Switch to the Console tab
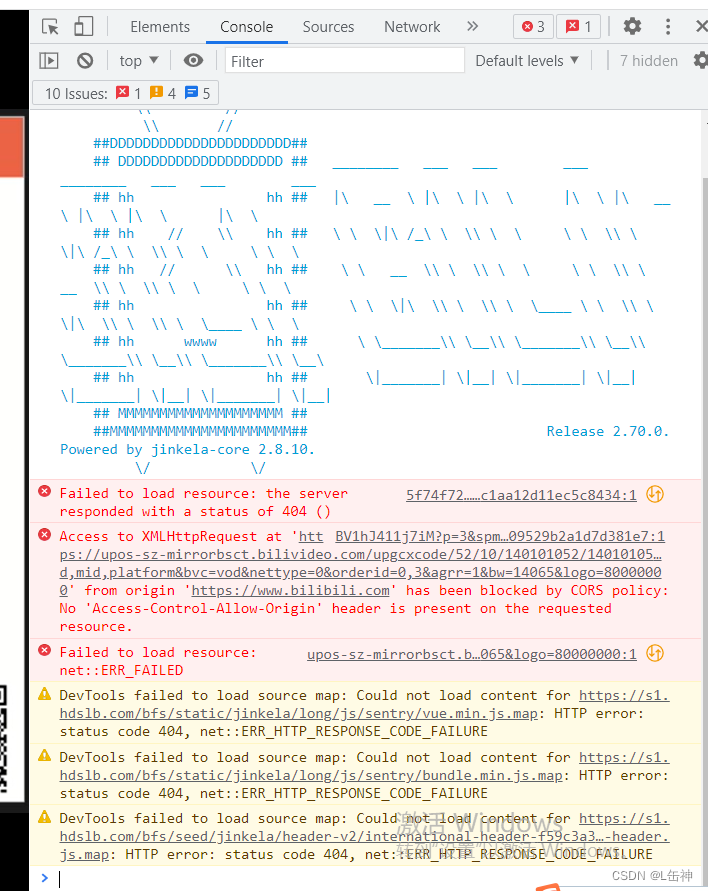708x891 pixels. (247, 27)
